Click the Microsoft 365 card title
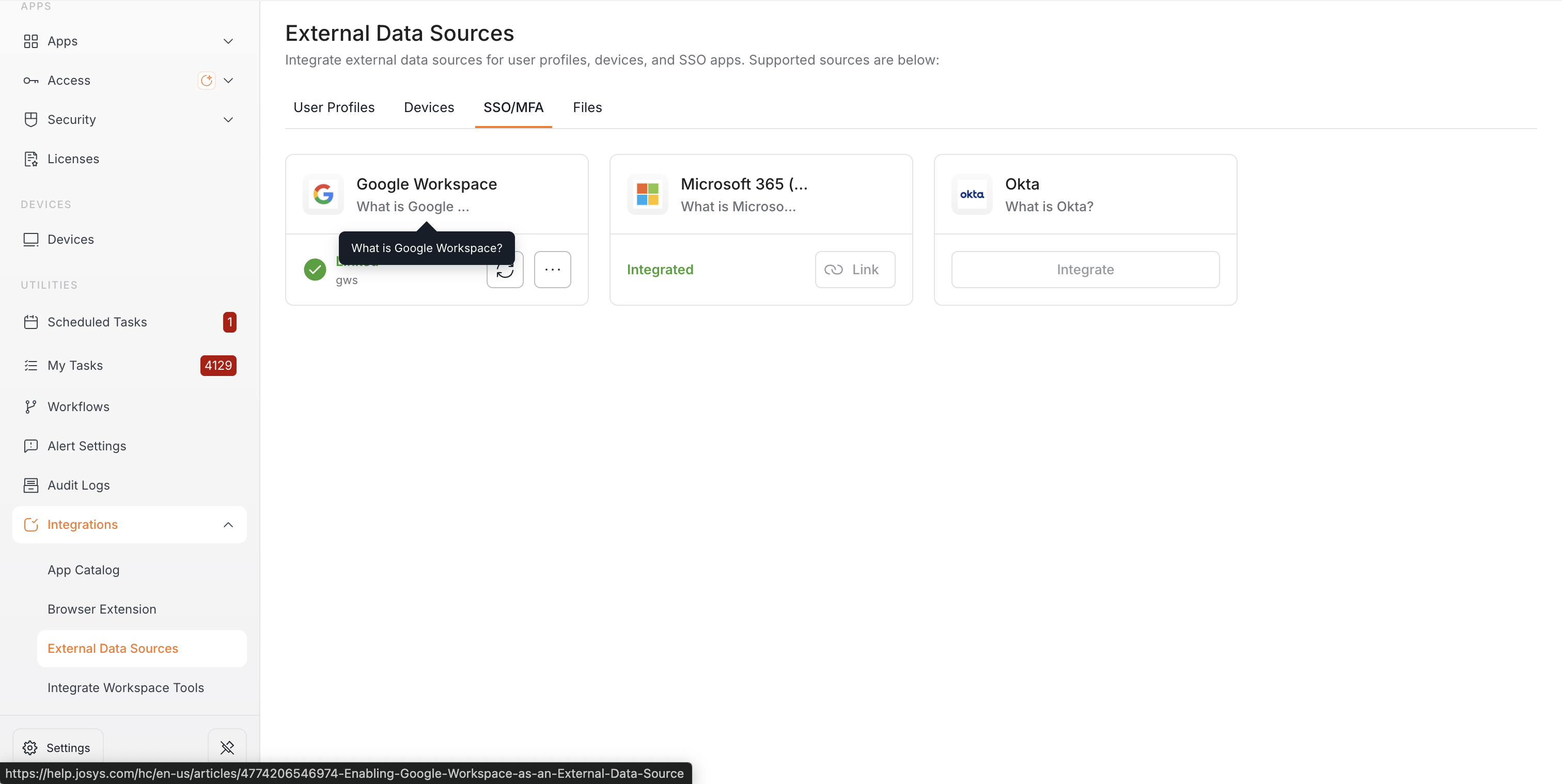 coord(744,184)
